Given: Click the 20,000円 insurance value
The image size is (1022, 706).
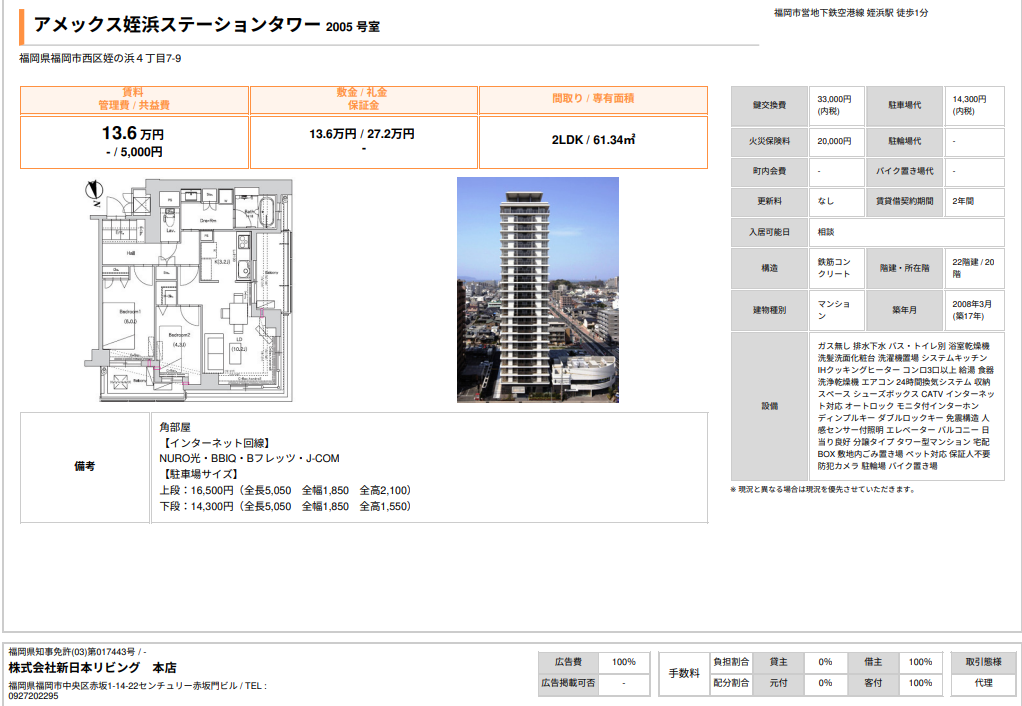Looking at the screenshot, I should (834, 141).
